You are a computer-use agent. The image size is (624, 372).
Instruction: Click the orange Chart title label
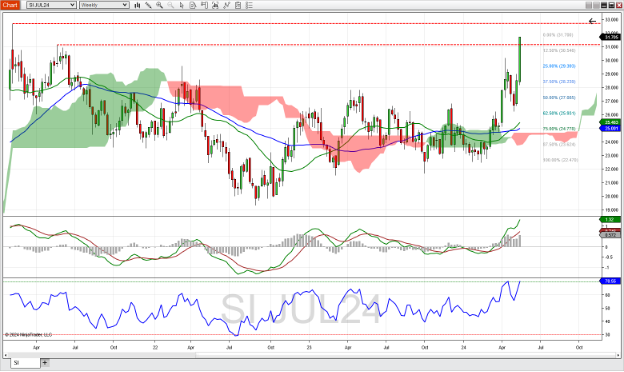10,5
